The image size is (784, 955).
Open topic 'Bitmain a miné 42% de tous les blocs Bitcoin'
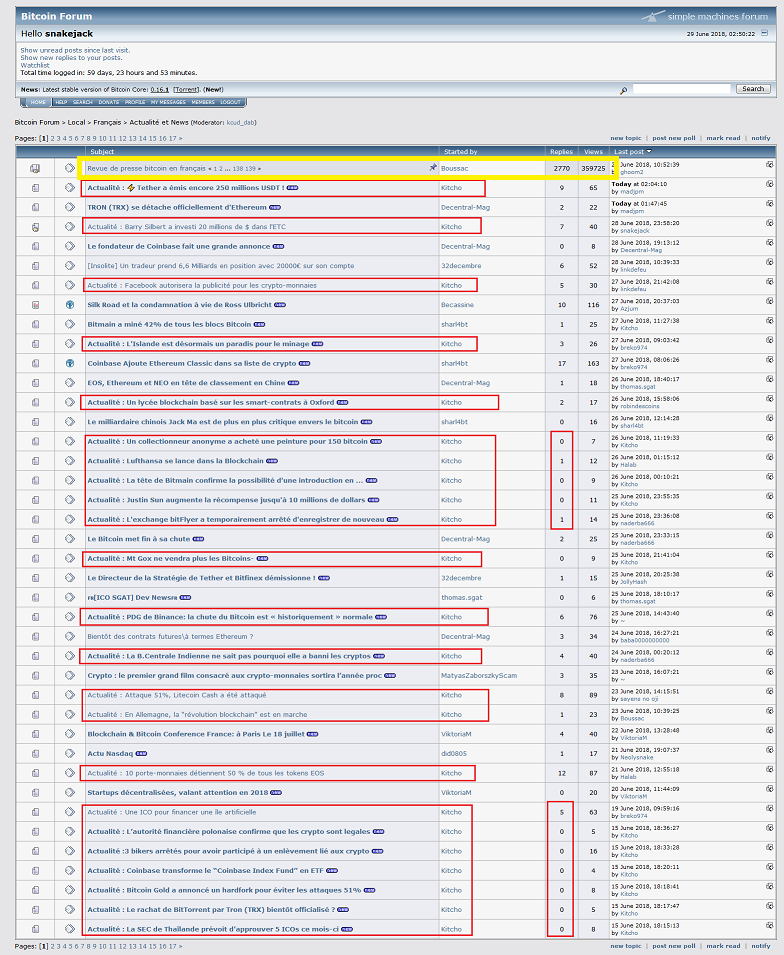169,325
